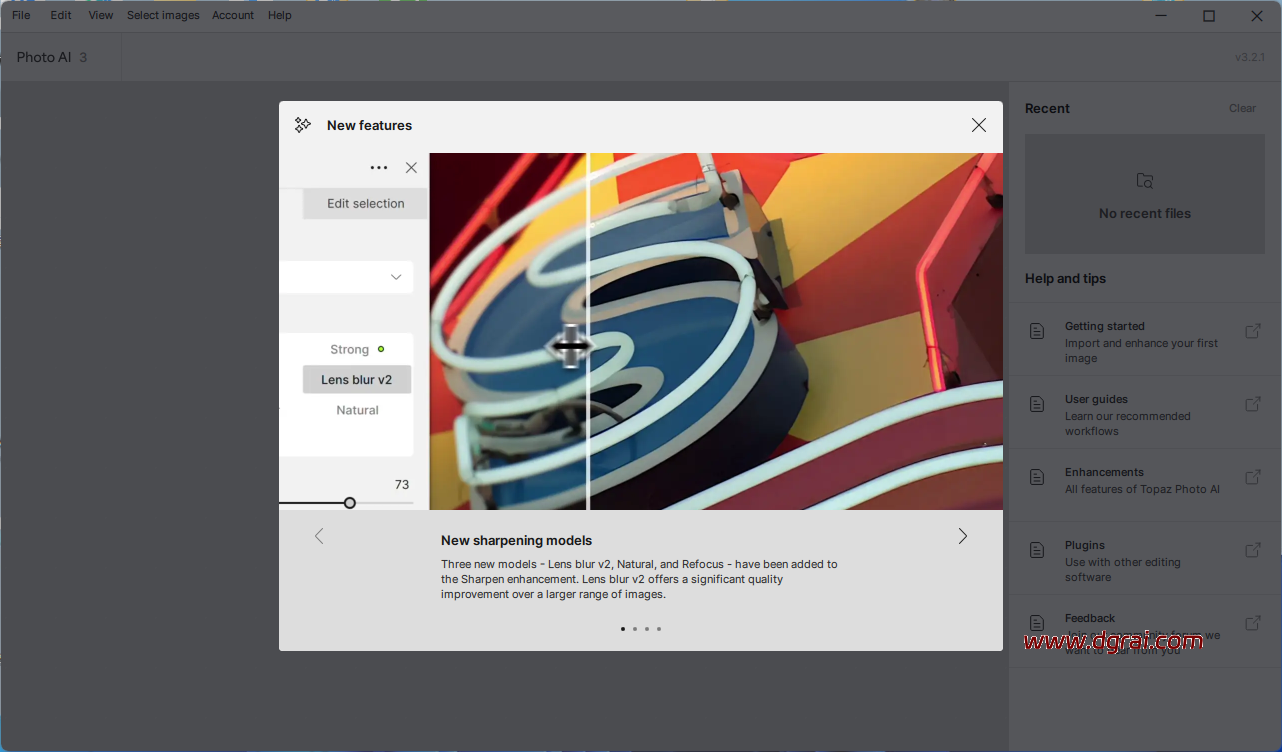Click the Edit selection button
This screenshot has height=752, width=1282.
click(365, 203)
